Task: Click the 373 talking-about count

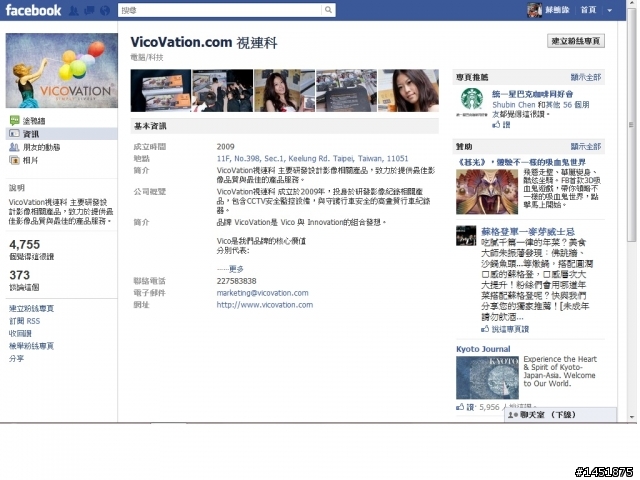Action: click(x=20, y=275)
